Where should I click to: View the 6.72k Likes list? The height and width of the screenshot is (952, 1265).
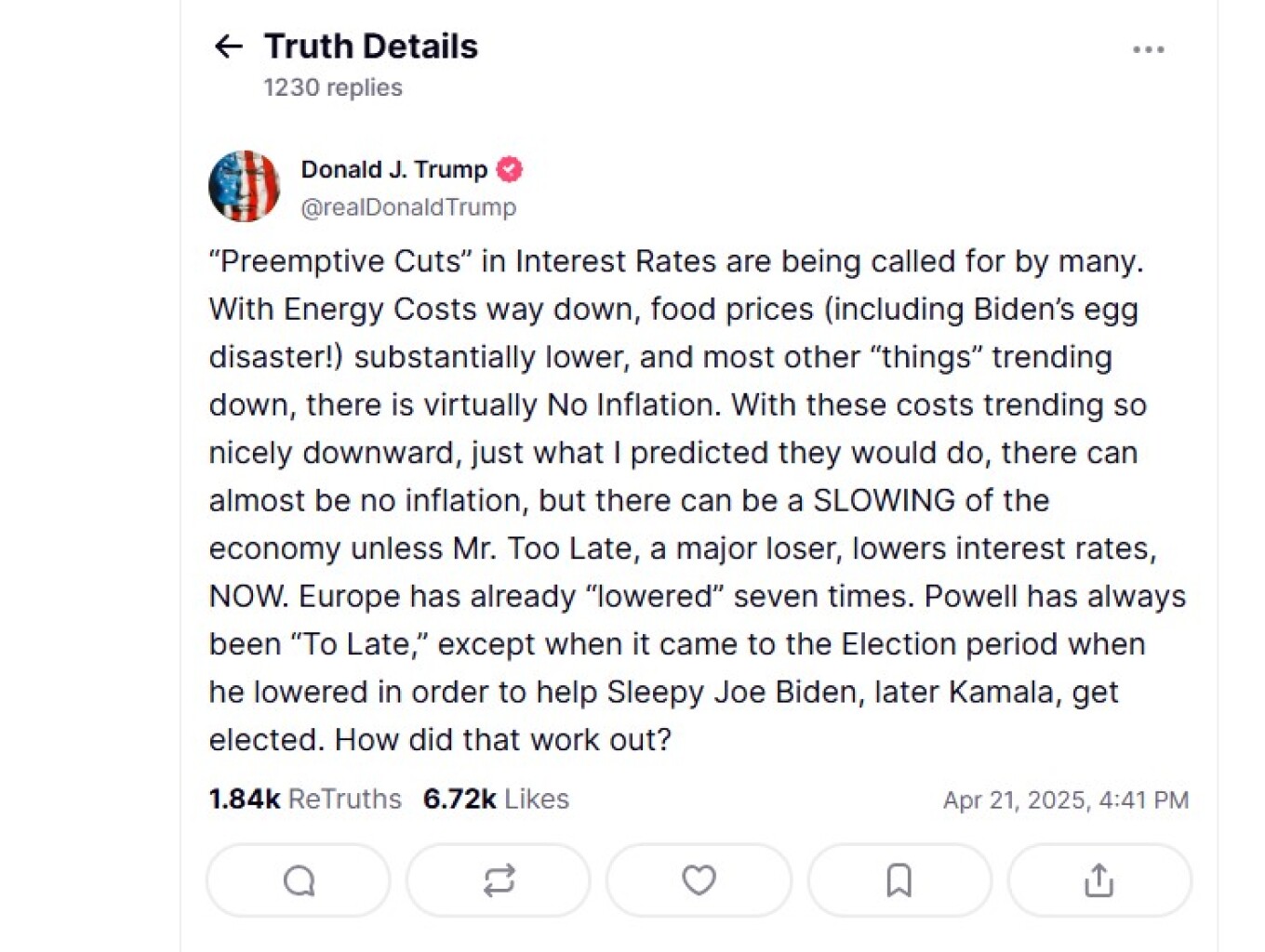(496, 800)
